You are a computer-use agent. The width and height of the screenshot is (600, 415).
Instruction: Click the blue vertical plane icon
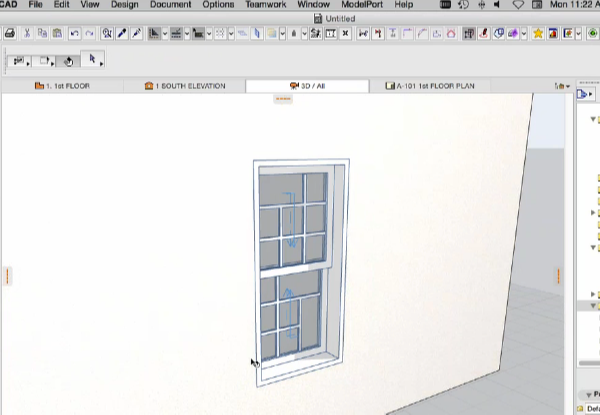tap(257, 34)
